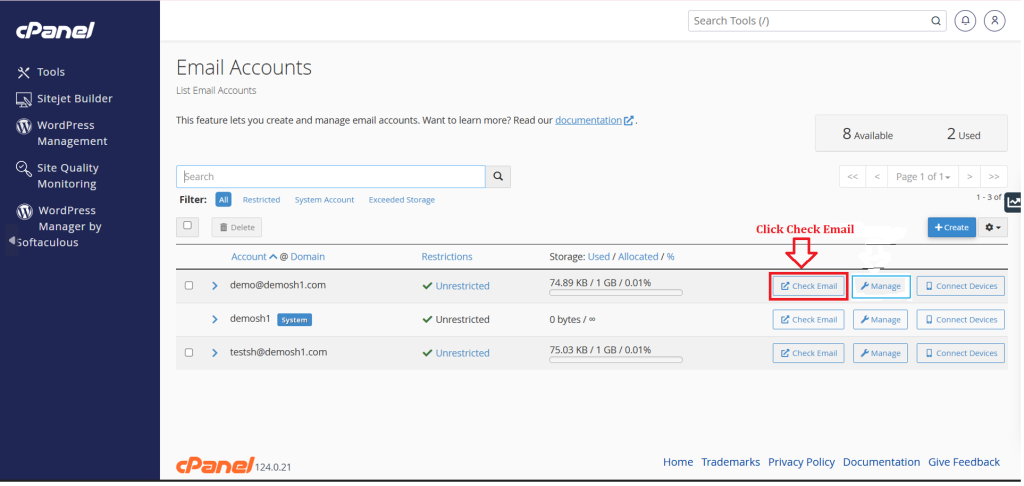1024x486 pixels.
Task: Open notifications bell icon
Action: tap(965, 21)
